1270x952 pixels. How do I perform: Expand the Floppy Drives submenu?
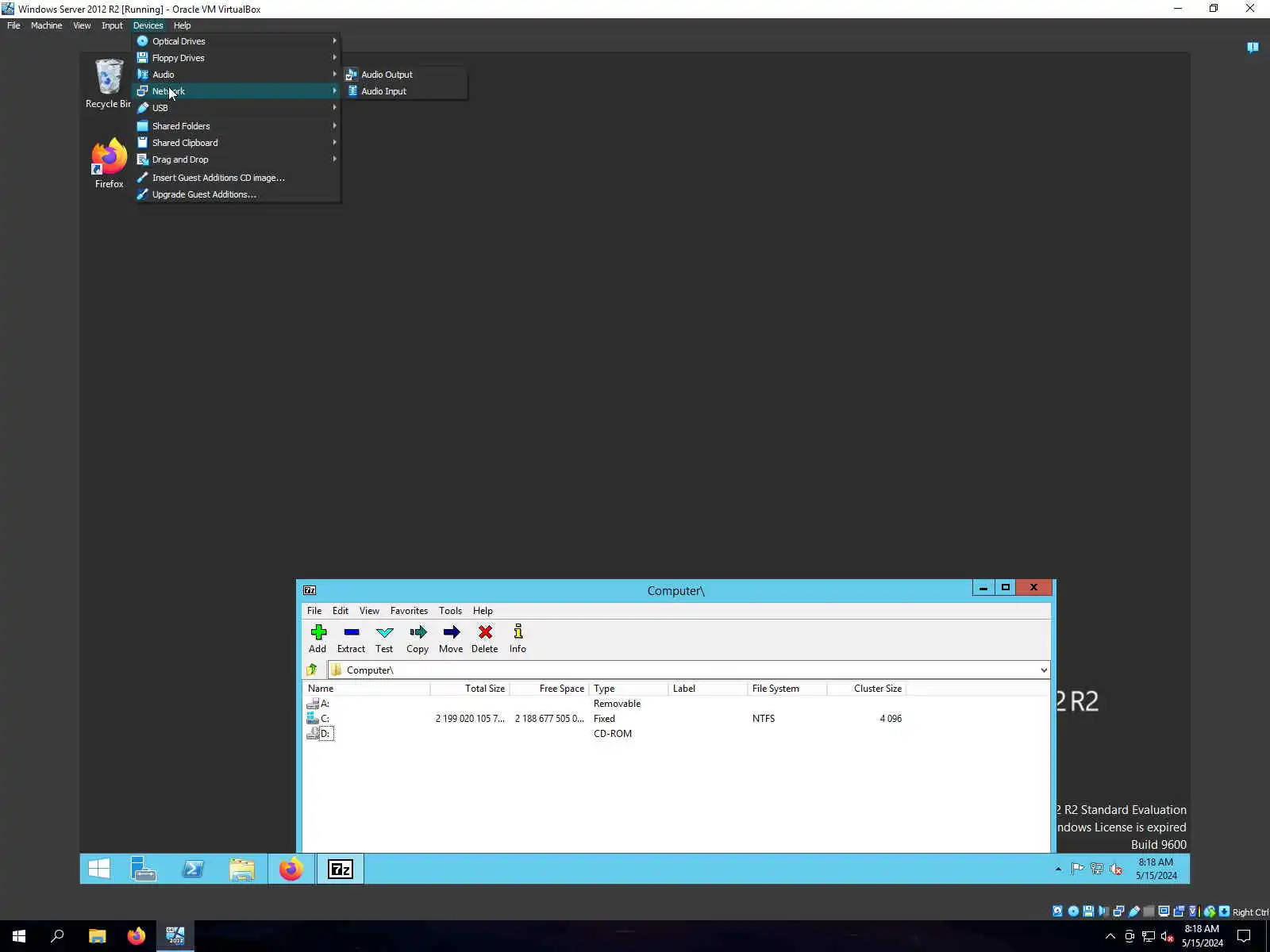[237, 58]
